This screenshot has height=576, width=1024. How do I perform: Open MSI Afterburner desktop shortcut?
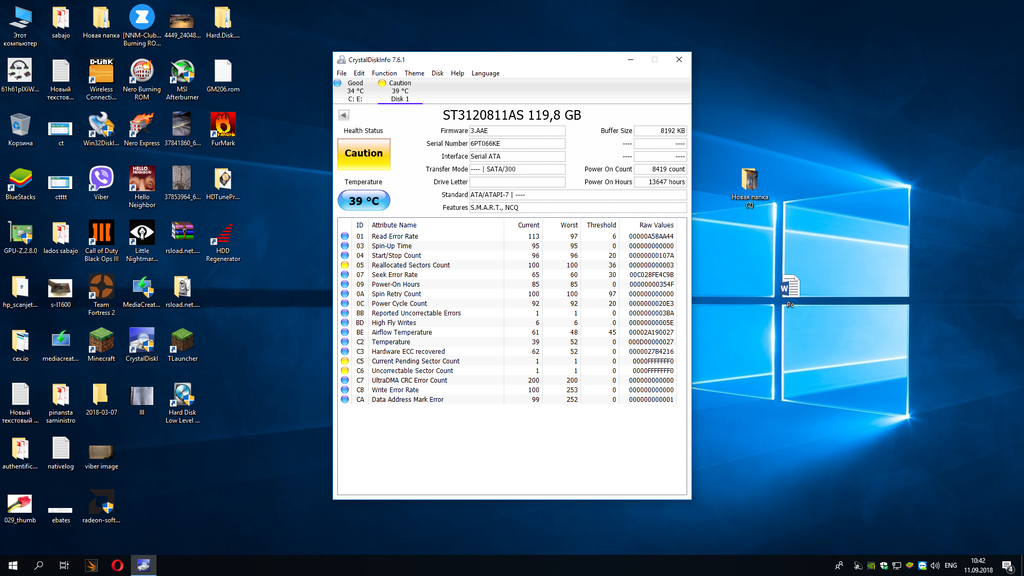tap(182, 72)
